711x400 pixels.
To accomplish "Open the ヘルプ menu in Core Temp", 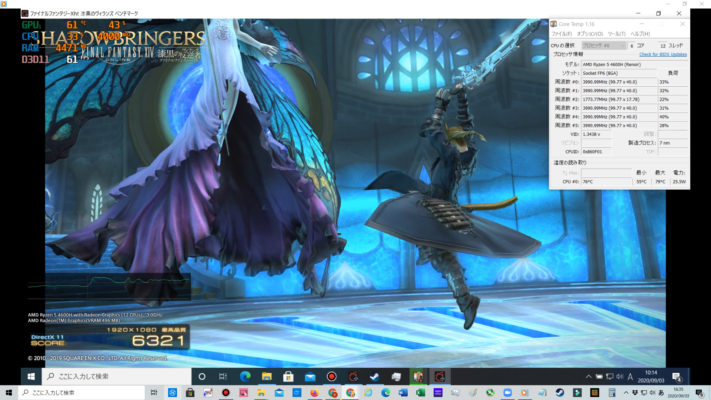I will click(640, 34).
